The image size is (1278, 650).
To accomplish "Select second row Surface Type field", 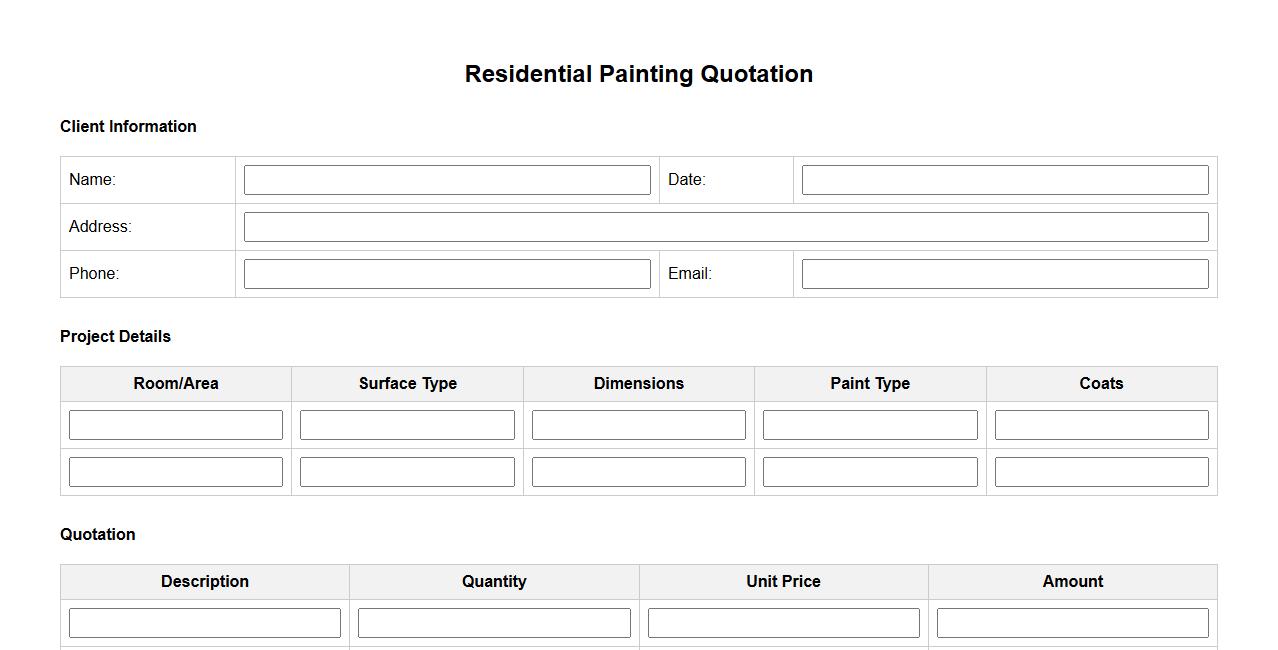I will coord(407,472).
